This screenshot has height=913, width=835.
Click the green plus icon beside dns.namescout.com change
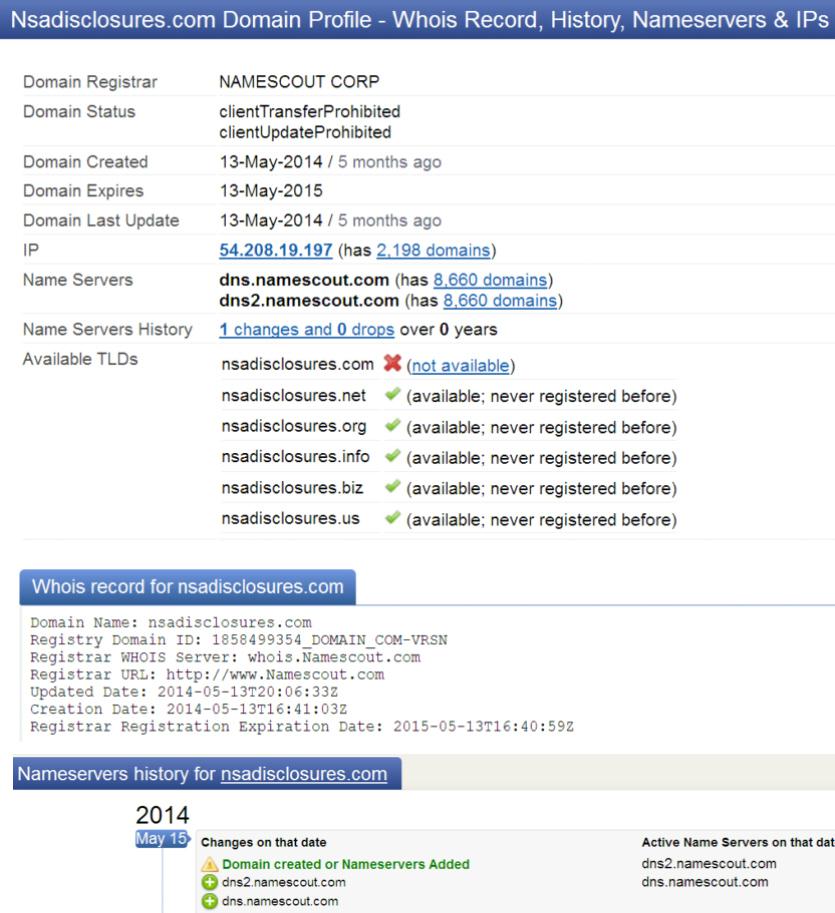[210, 901]
